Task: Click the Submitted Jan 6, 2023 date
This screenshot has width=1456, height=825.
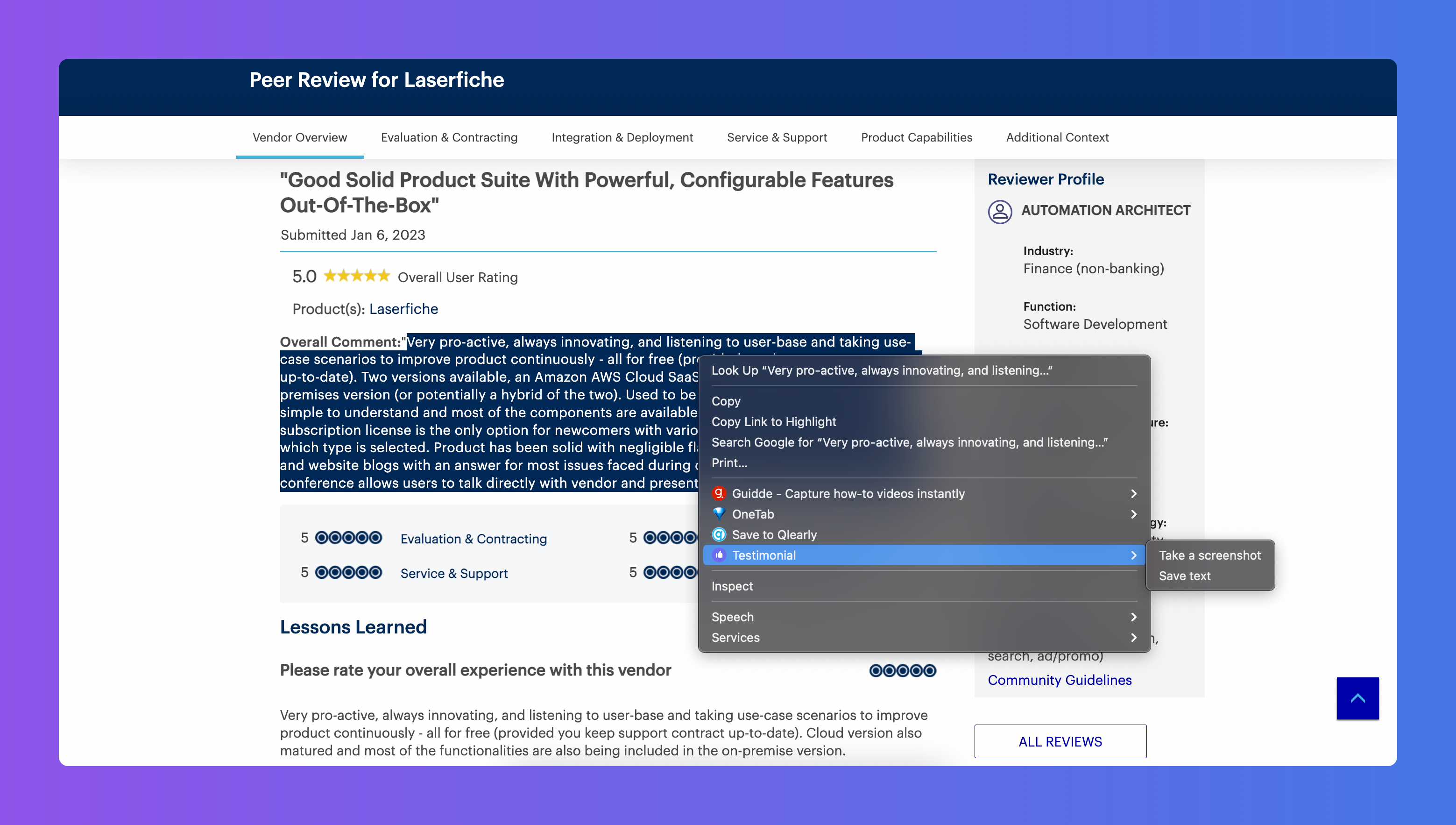Action: pos(353,235)
